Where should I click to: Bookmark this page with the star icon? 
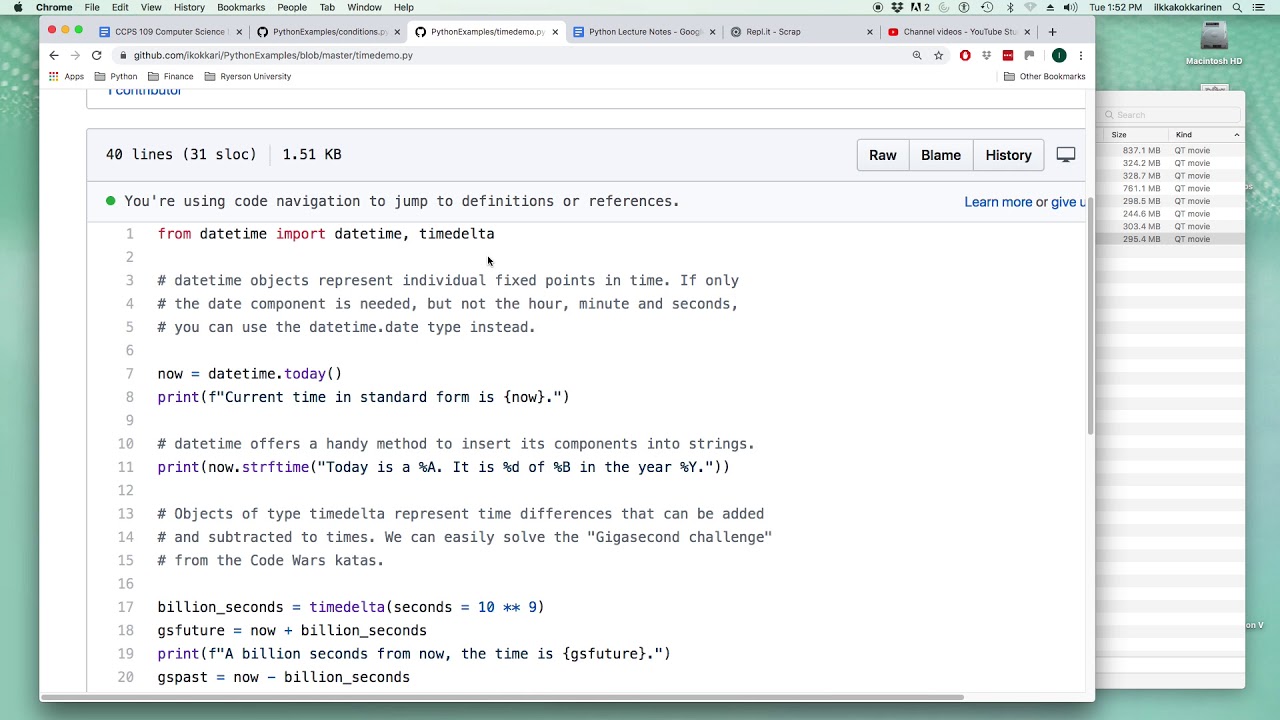click(938, 56)
